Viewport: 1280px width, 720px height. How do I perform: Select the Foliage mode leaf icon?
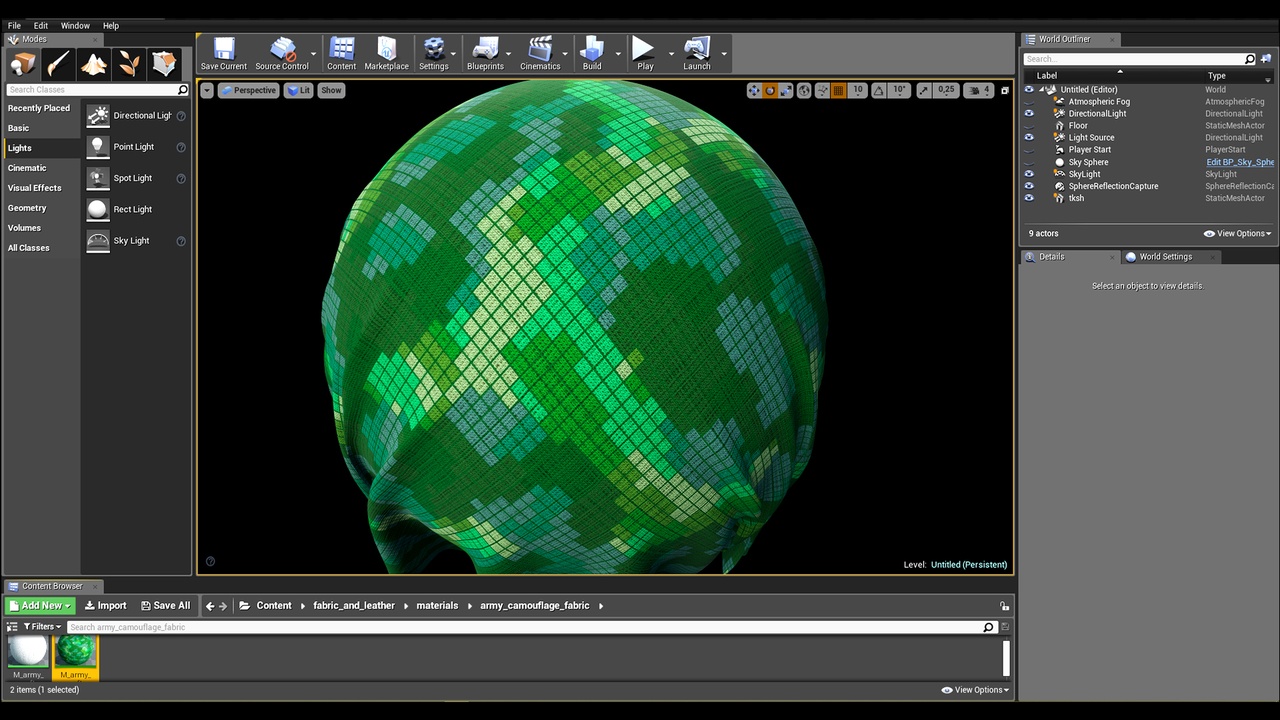click(x=129, y=64)
